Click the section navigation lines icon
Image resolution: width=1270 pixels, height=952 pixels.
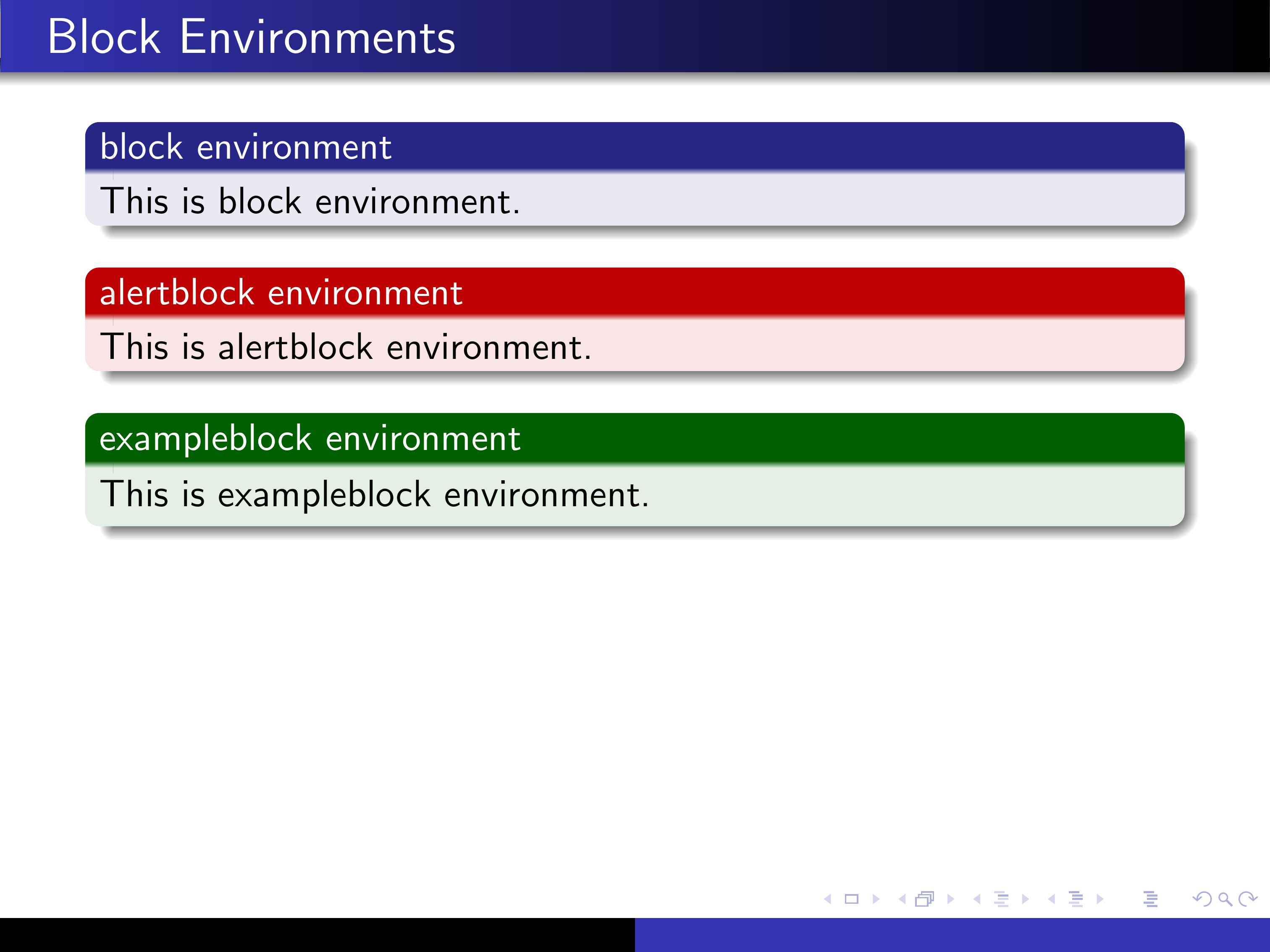tap(1076, 899)
